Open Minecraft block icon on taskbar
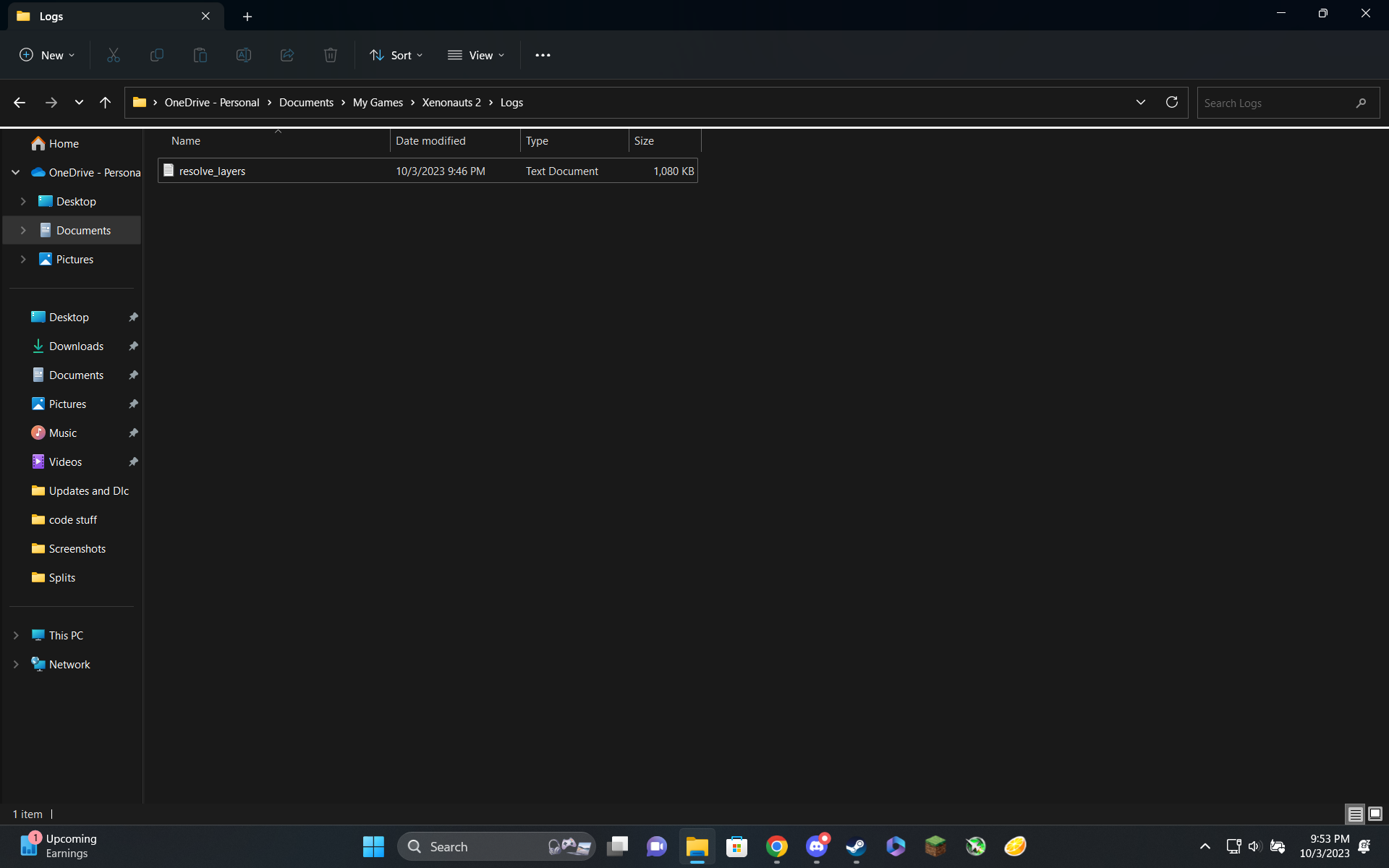The height and width of the screenshot is (868, 1389). 935,846
